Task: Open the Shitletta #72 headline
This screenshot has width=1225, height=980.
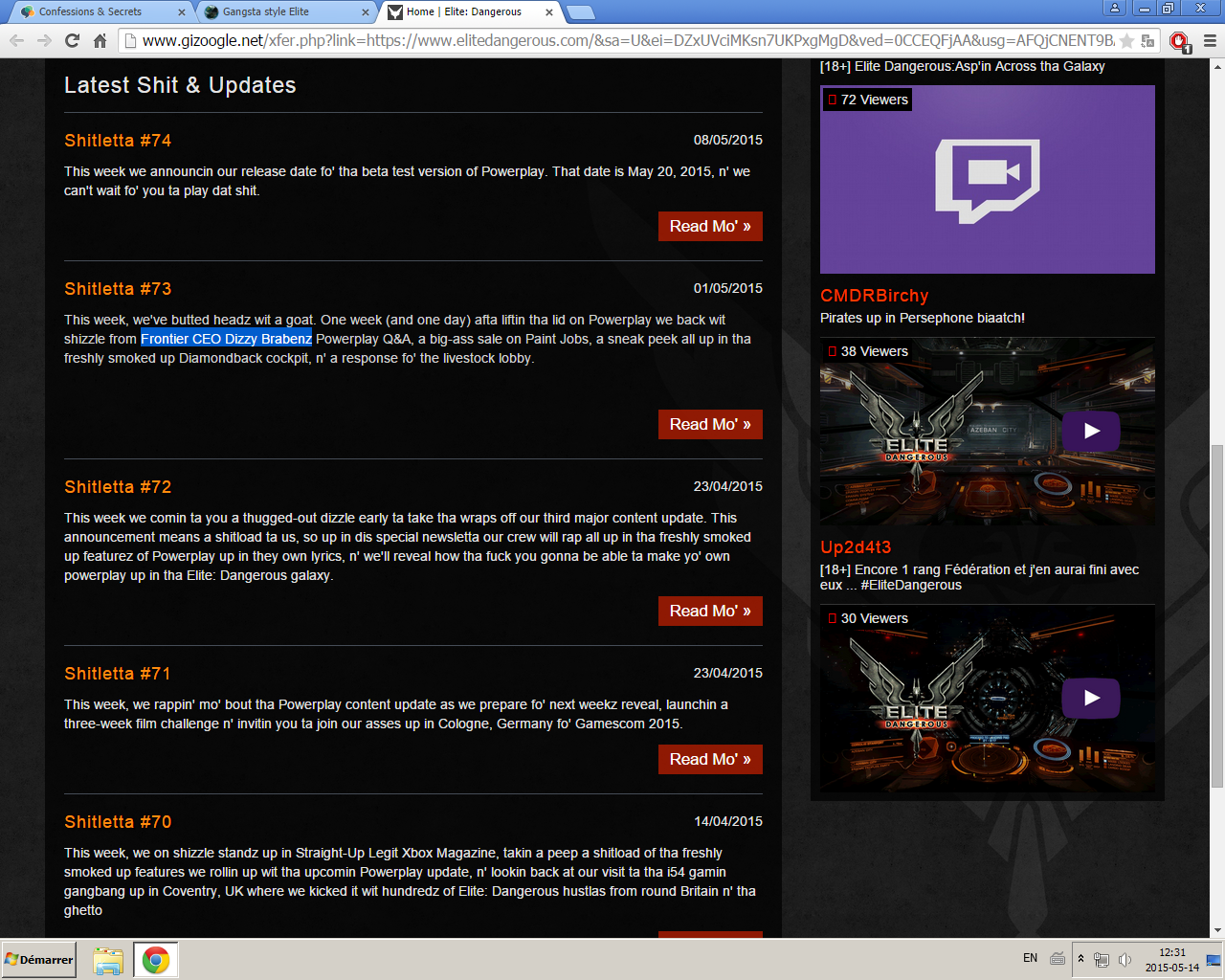Action: click(118, 487)
